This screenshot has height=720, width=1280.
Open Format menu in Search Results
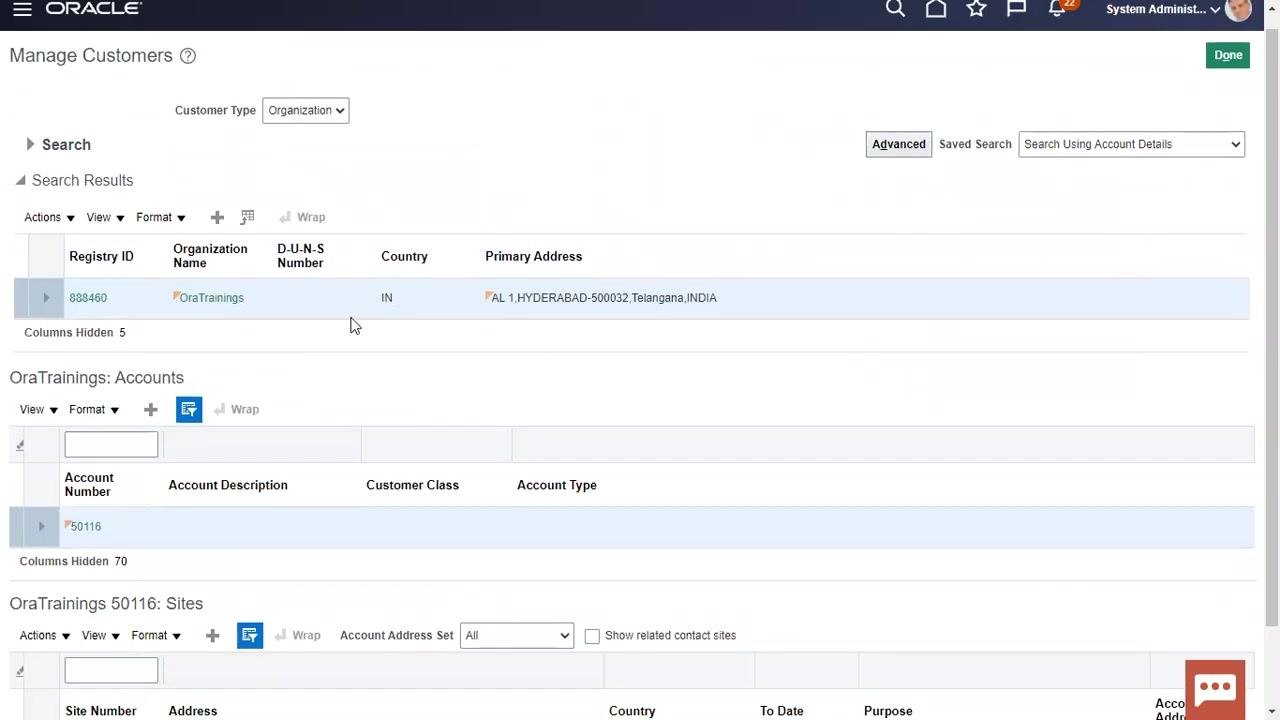[160, 217]
